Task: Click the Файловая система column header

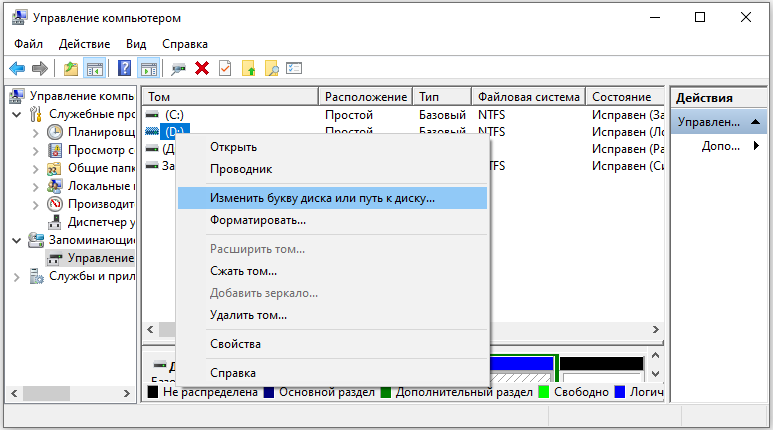Action: (x=528, y=97)
